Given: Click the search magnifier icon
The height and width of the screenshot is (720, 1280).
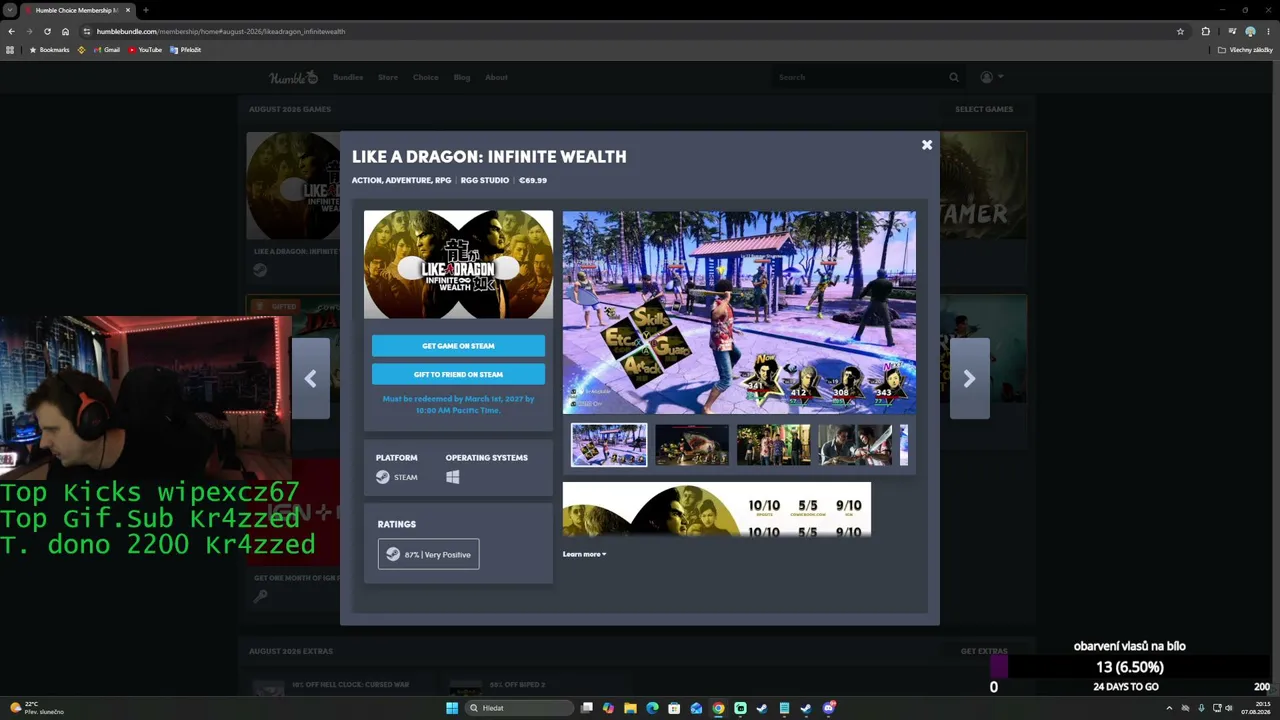Looking at the screenshot, I should click(954, 77).
